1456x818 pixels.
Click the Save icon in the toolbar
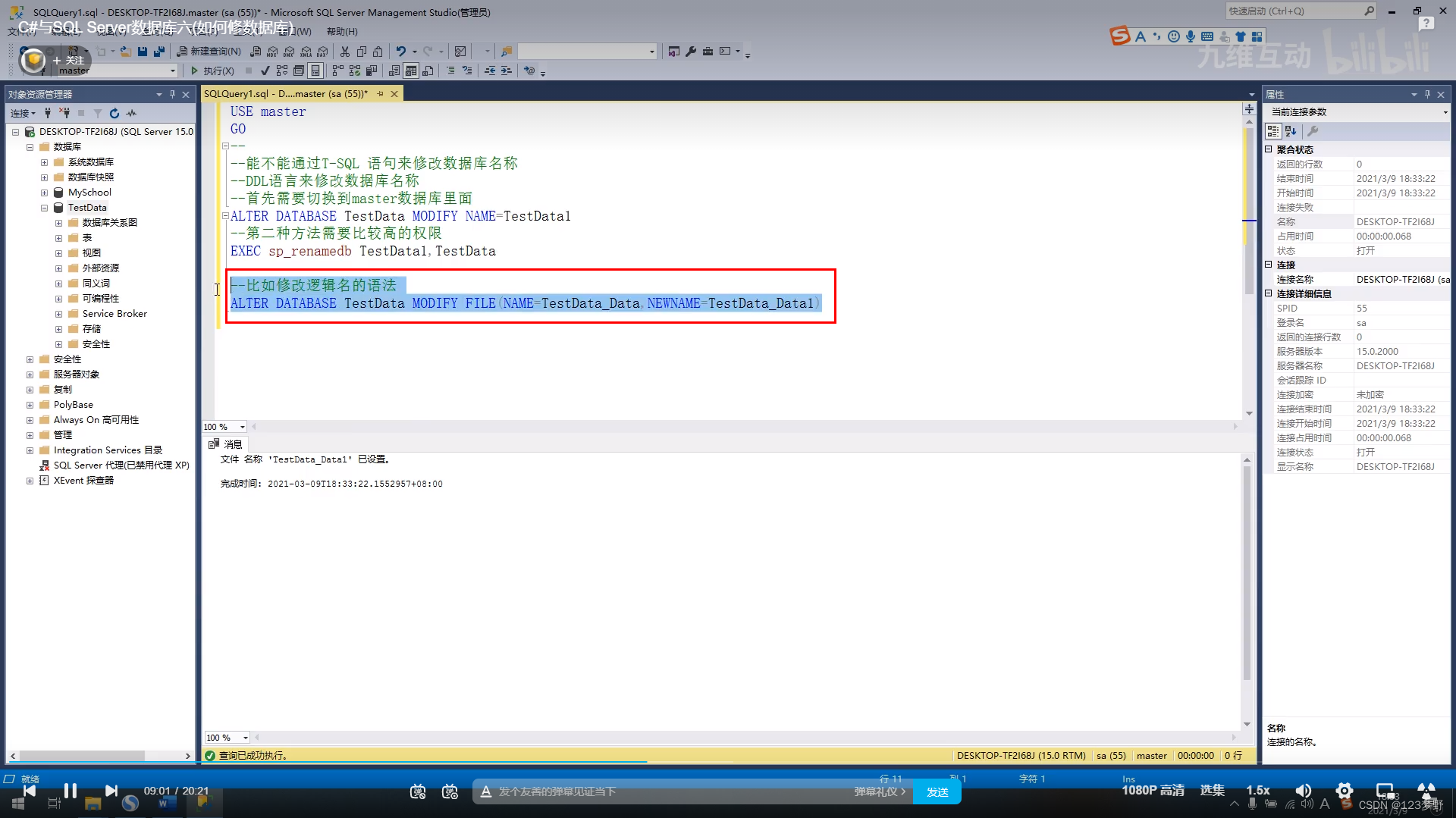click(x=143, y=52)
